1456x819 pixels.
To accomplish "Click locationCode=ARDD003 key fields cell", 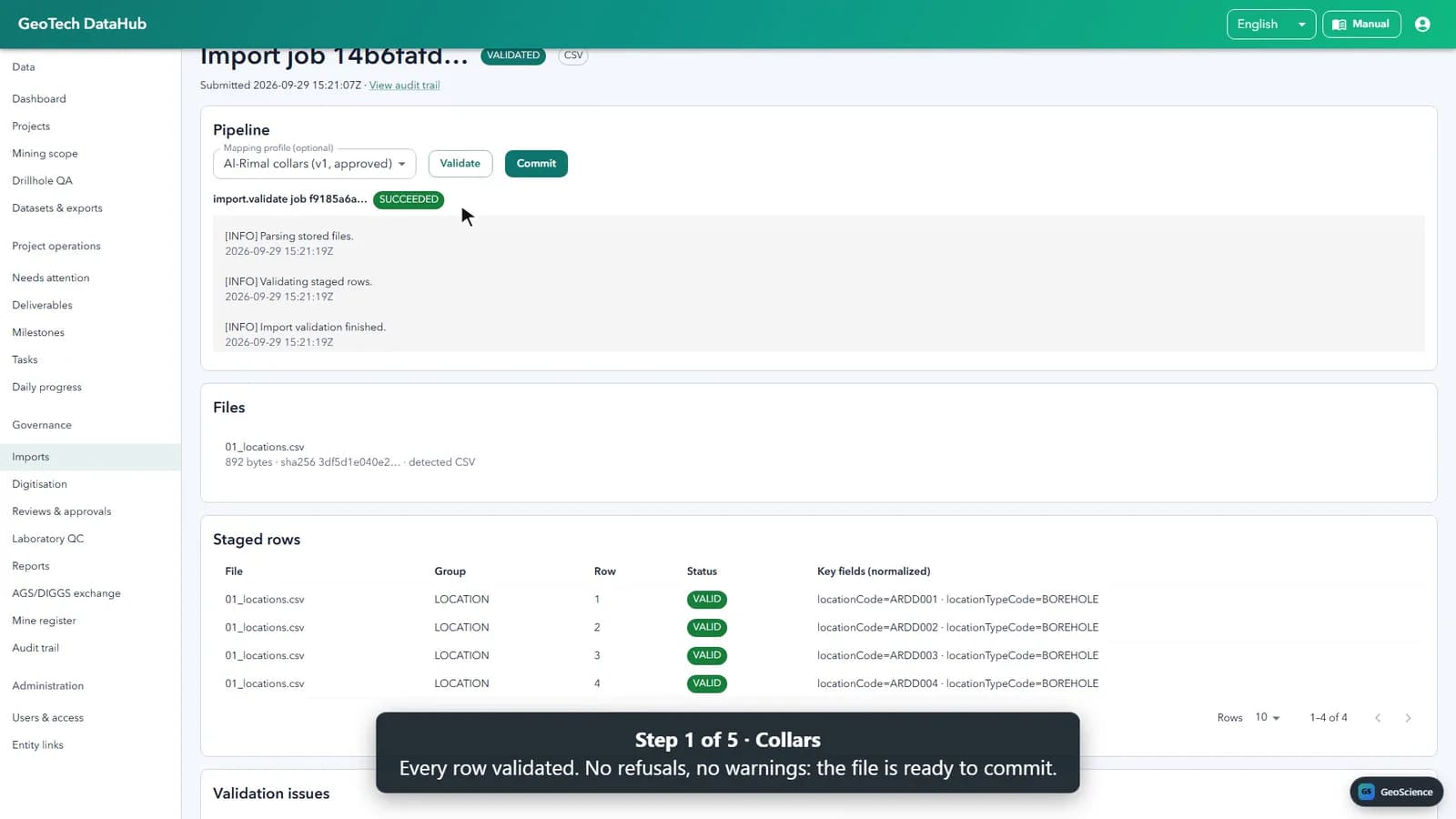I will click(x=957, y=655).
